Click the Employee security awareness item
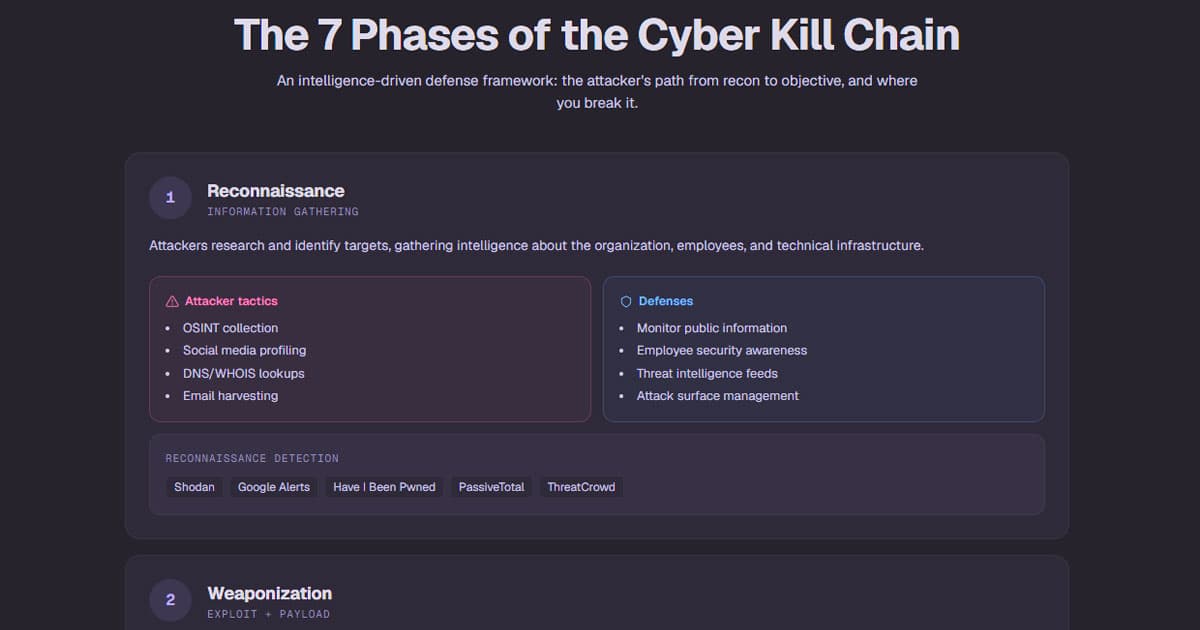The height and width of the screenshot is (630, 1200). coord(722,351)
